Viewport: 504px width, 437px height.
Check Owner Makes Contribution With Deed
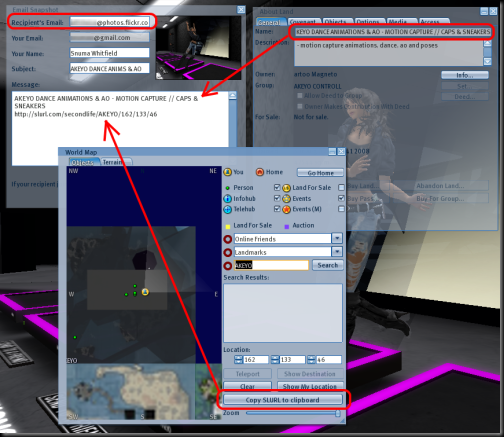coord(300,106)
